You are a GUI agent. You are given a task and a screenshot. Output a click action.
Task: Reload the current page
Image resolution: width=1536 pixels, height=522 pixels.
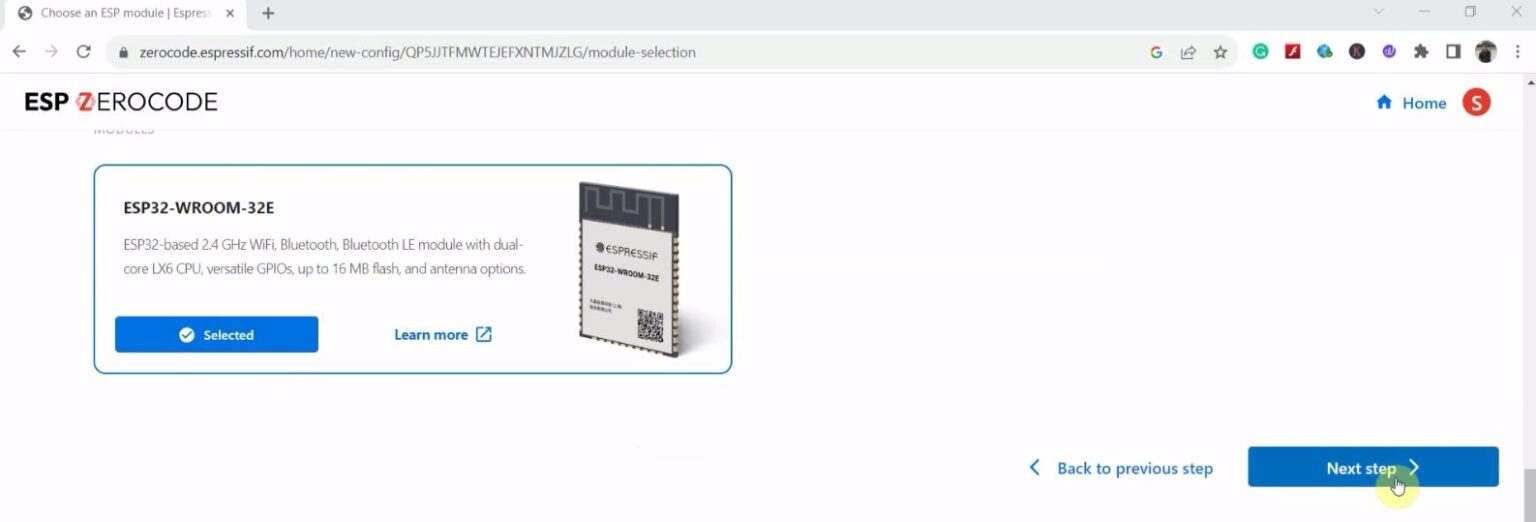point(84,52)
